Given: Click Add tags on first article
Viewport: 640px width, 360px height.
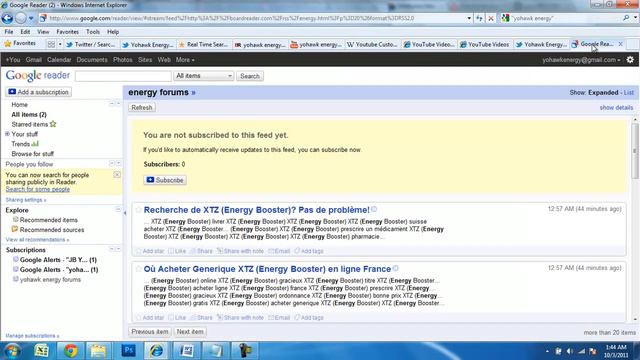Looking at the screenshot, I should tap(309, 251).
